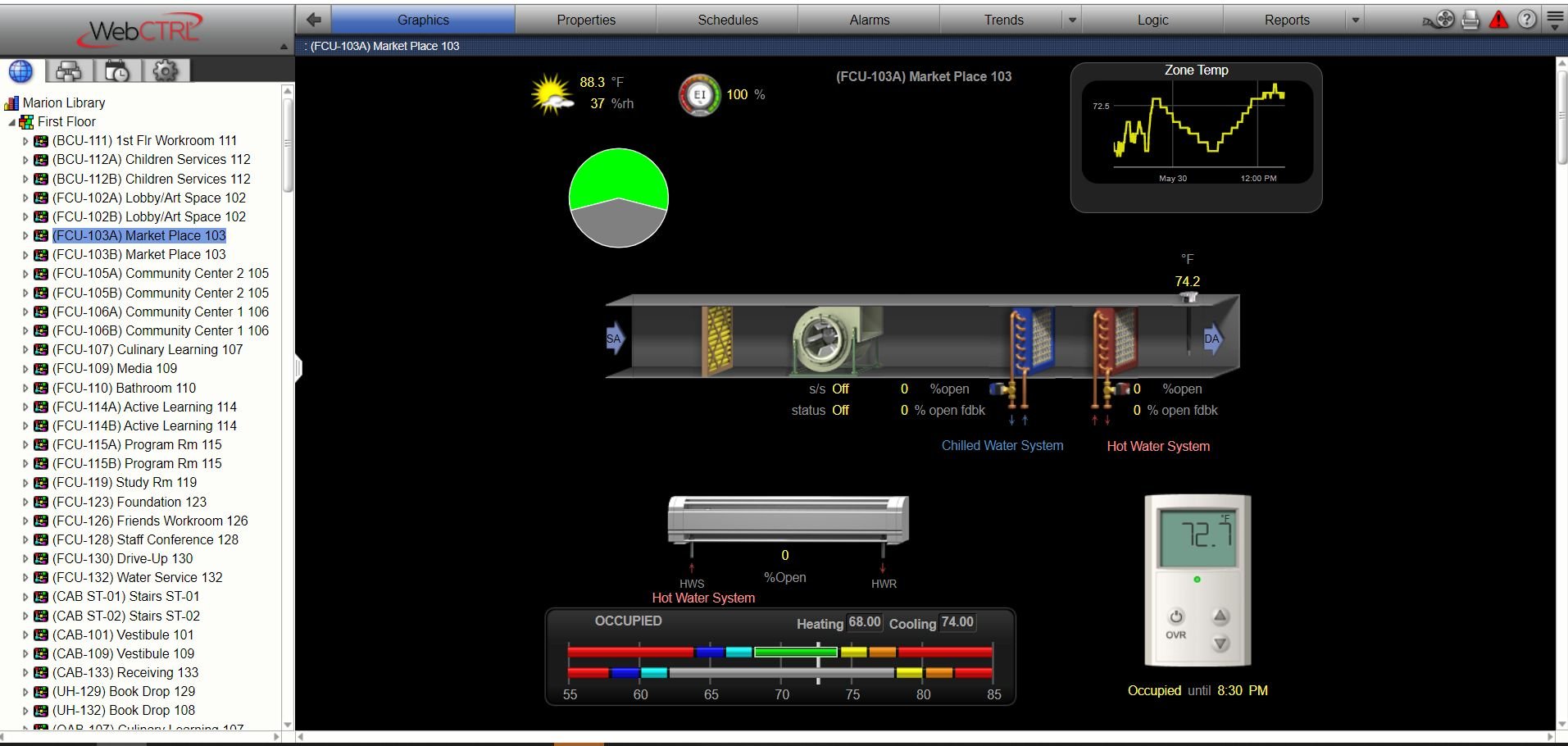The width and height of the screenshot is (1568, 746).
Task: Lower setpoint with thermostat down arrow
Action: point(1220,644)
